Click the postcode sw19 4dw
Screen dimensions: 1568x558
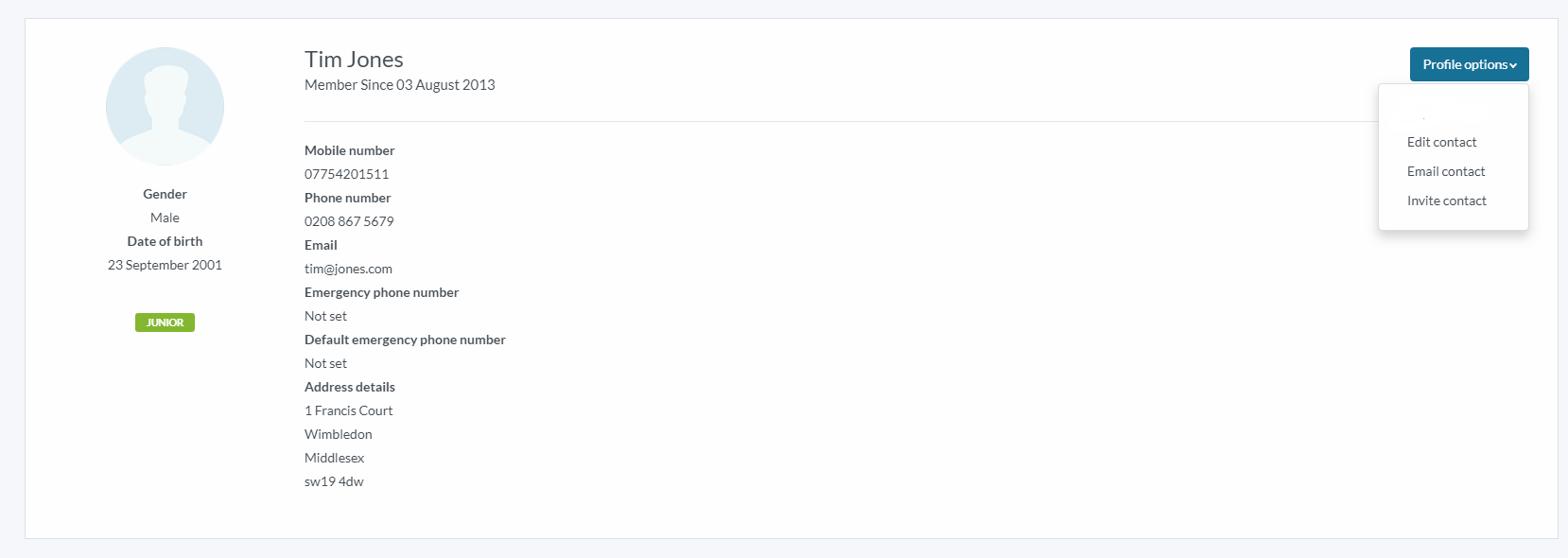tap(334, 481)
